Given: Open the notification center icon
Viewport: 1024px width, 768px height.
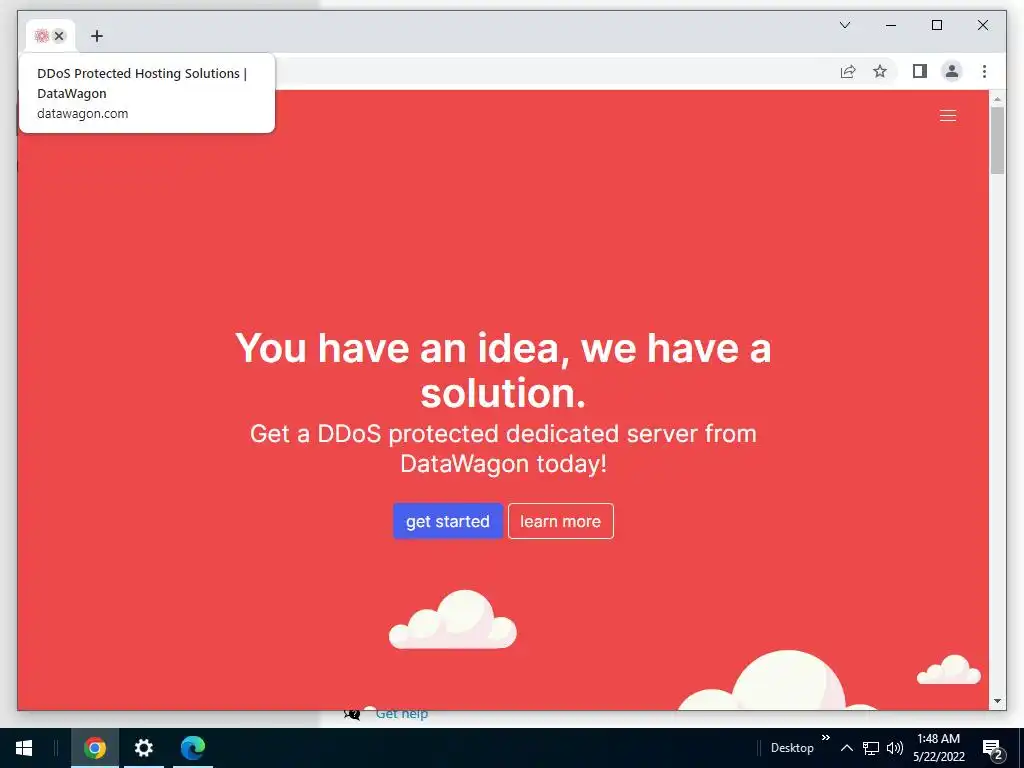Looking at the screenshot, I should (x=993, y=748).
